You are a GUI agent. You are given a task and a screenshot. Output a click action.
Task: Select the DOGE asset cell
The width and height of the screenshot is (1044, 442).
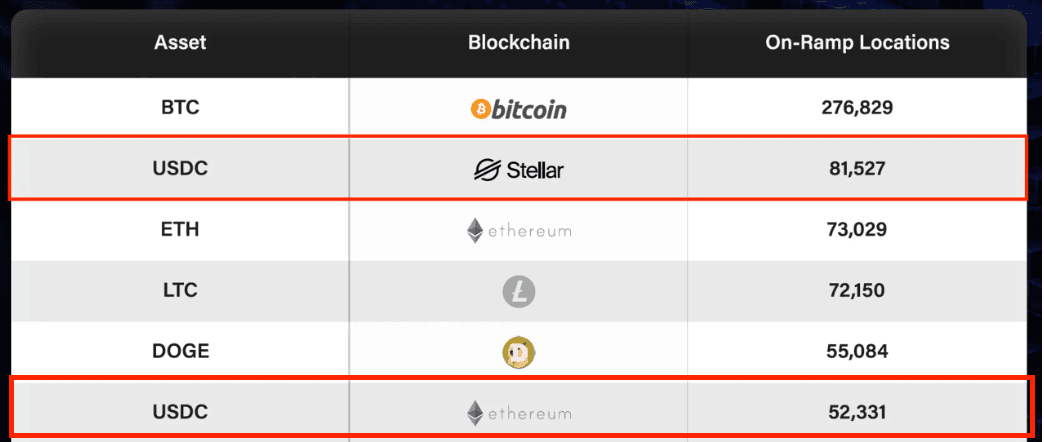pyautogui.click(x=180, y=351)
